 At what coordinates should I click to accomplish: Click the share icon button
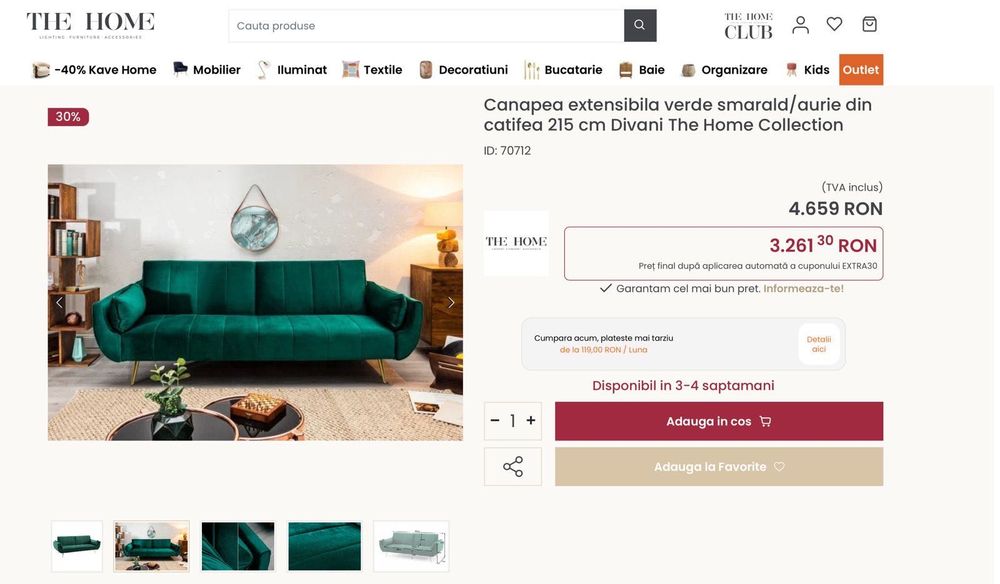coord(513,467)
